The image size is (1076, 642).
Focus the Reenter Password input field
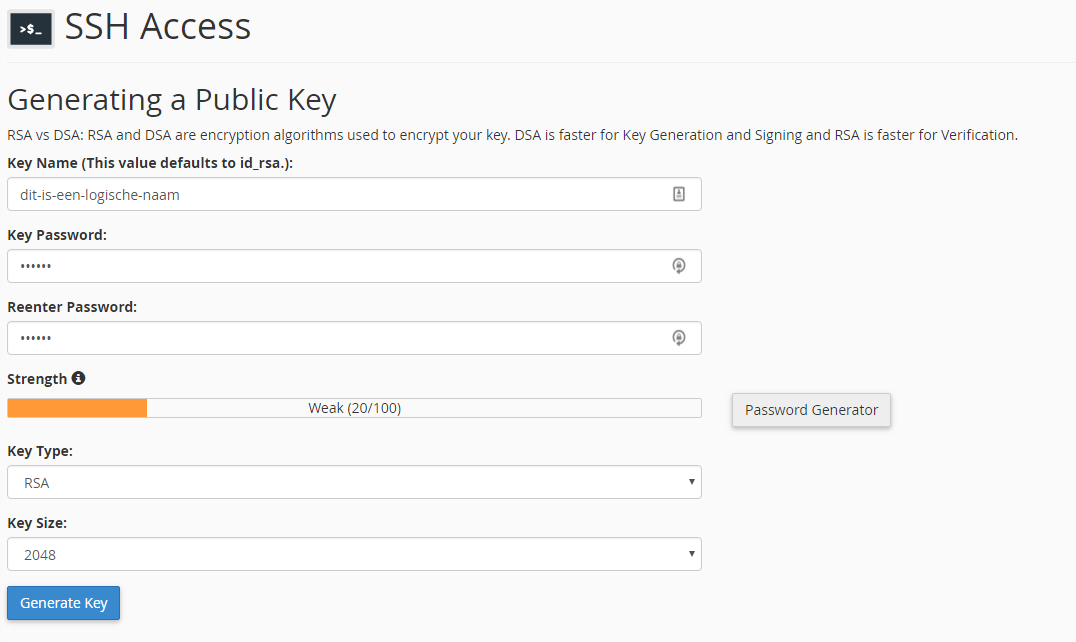tap(354, 338)
